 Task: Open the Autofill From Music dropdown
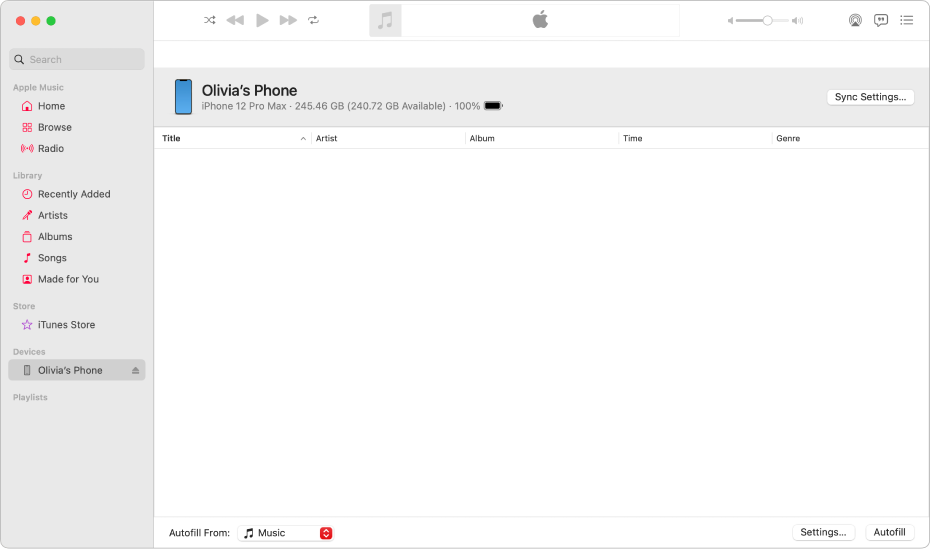click(285, 533)
